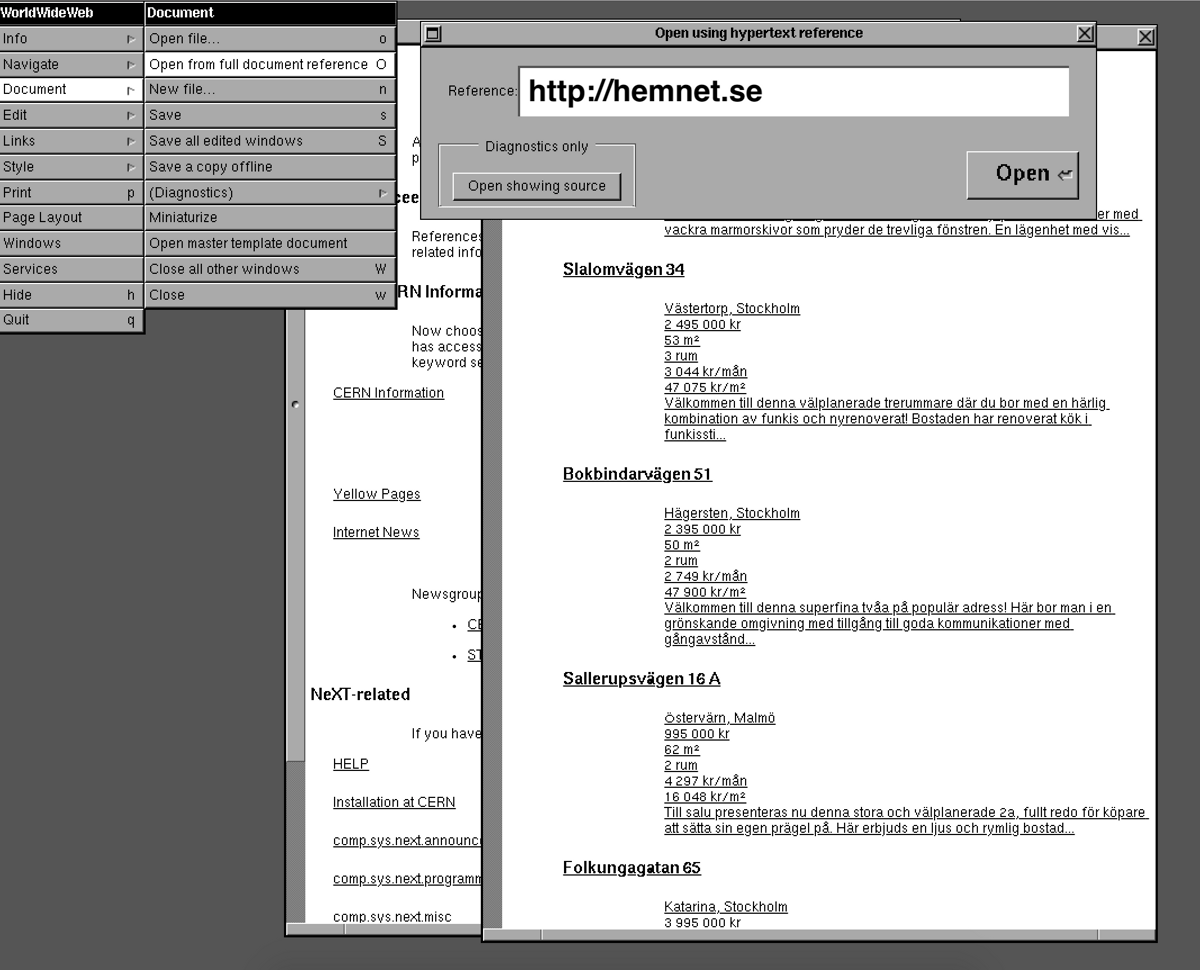Open the Yellow Pages link in back window
Viewport: 1200px width, 970px height.
tap(377, 495)
